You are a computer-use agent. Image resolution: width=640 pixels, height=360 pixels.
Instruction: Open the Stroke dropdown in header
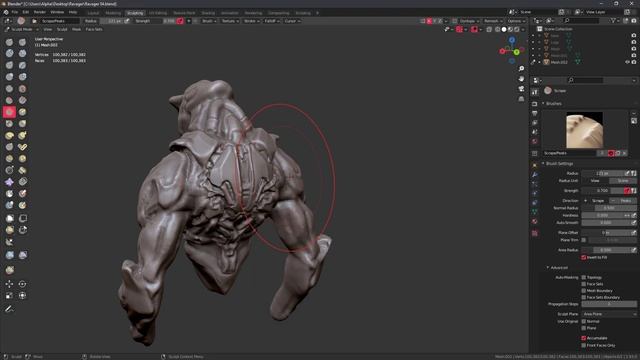click(x=251, y=21)
